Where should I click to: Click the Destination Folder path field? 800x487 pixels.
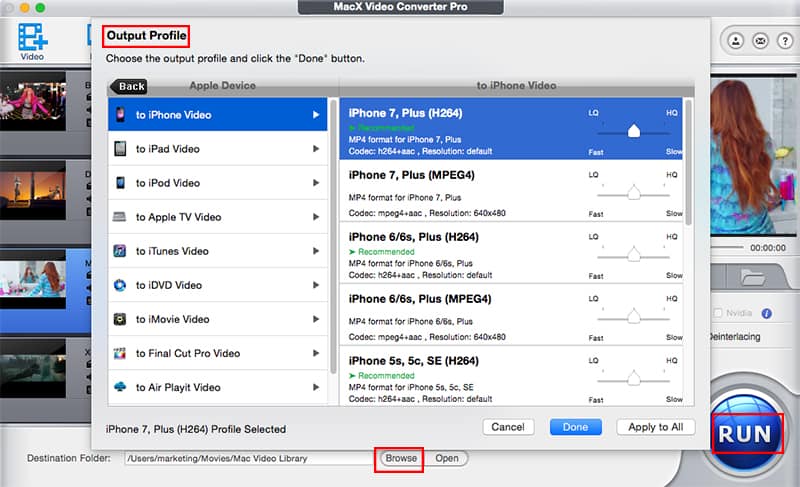point(250,458)
